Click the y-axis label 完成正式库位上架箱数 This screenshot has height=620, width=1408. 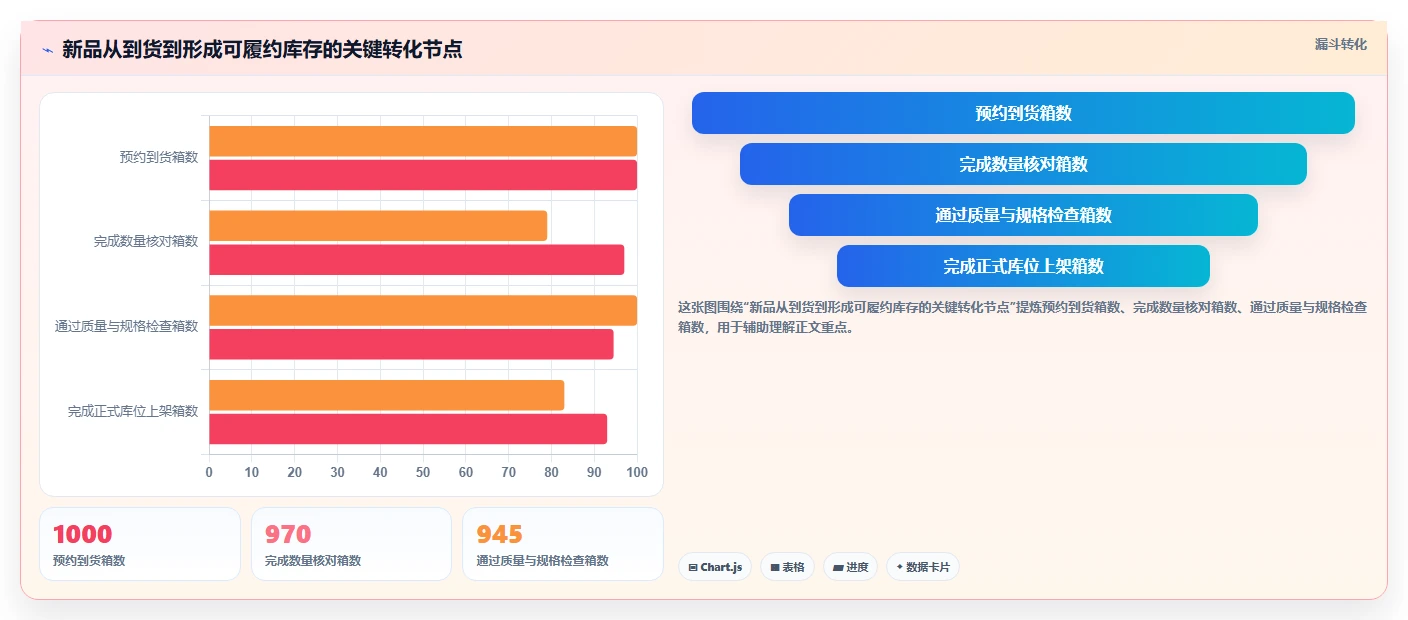pos(133,411)
